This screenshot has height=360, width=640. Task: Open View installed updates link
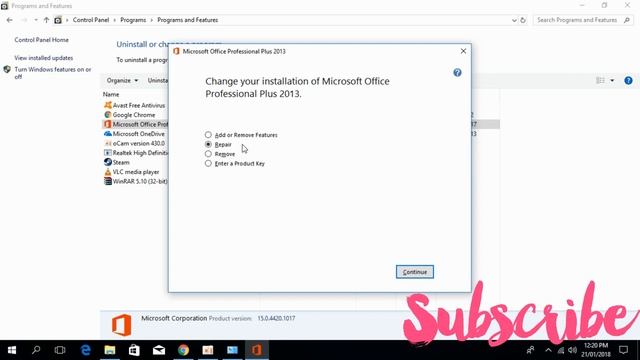(x=44, y=58)
